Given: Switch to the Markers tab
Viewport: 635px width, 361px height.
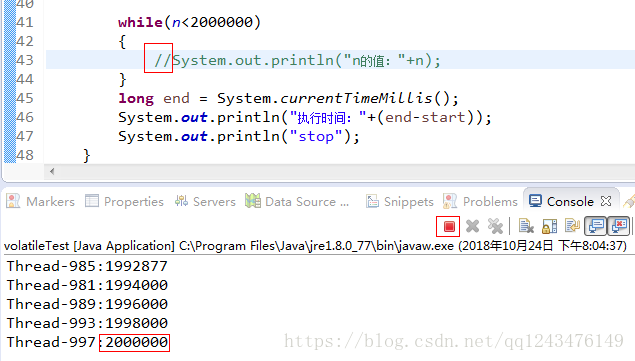Looking at the screenshot, I should point(40,201).
